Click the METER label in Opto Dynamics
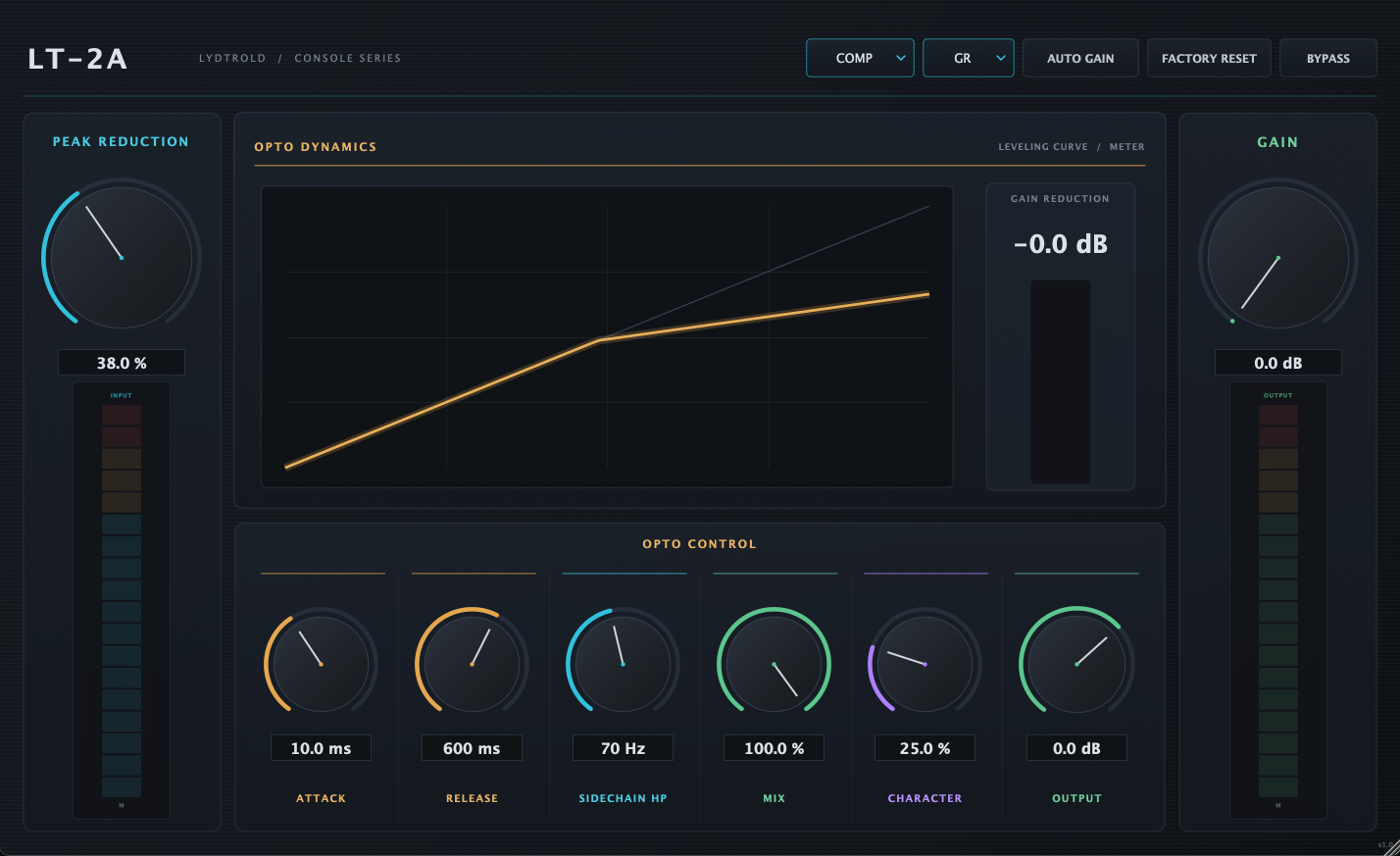 coord(1126,147)
